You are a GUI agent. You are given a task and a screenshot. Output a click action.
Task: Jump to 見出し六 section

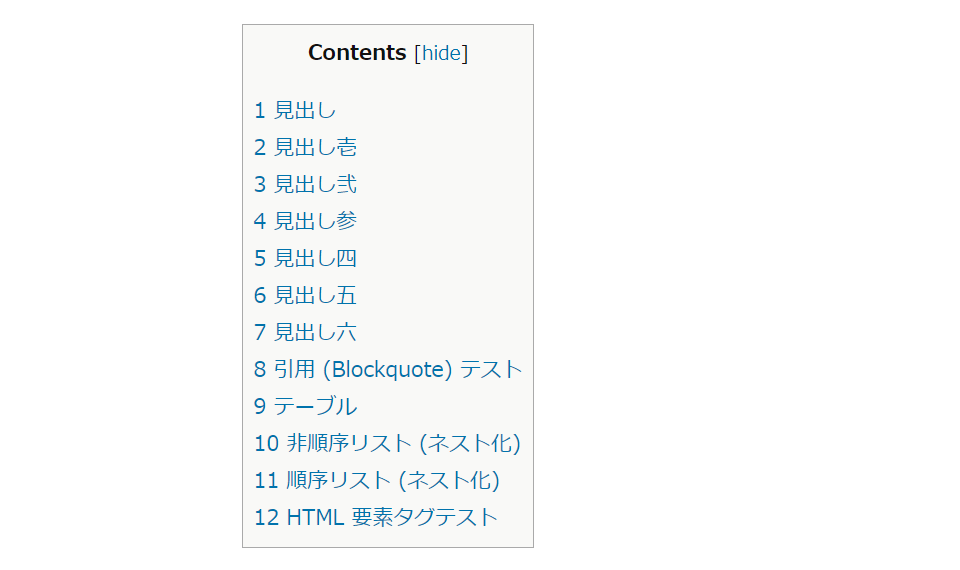315,332
